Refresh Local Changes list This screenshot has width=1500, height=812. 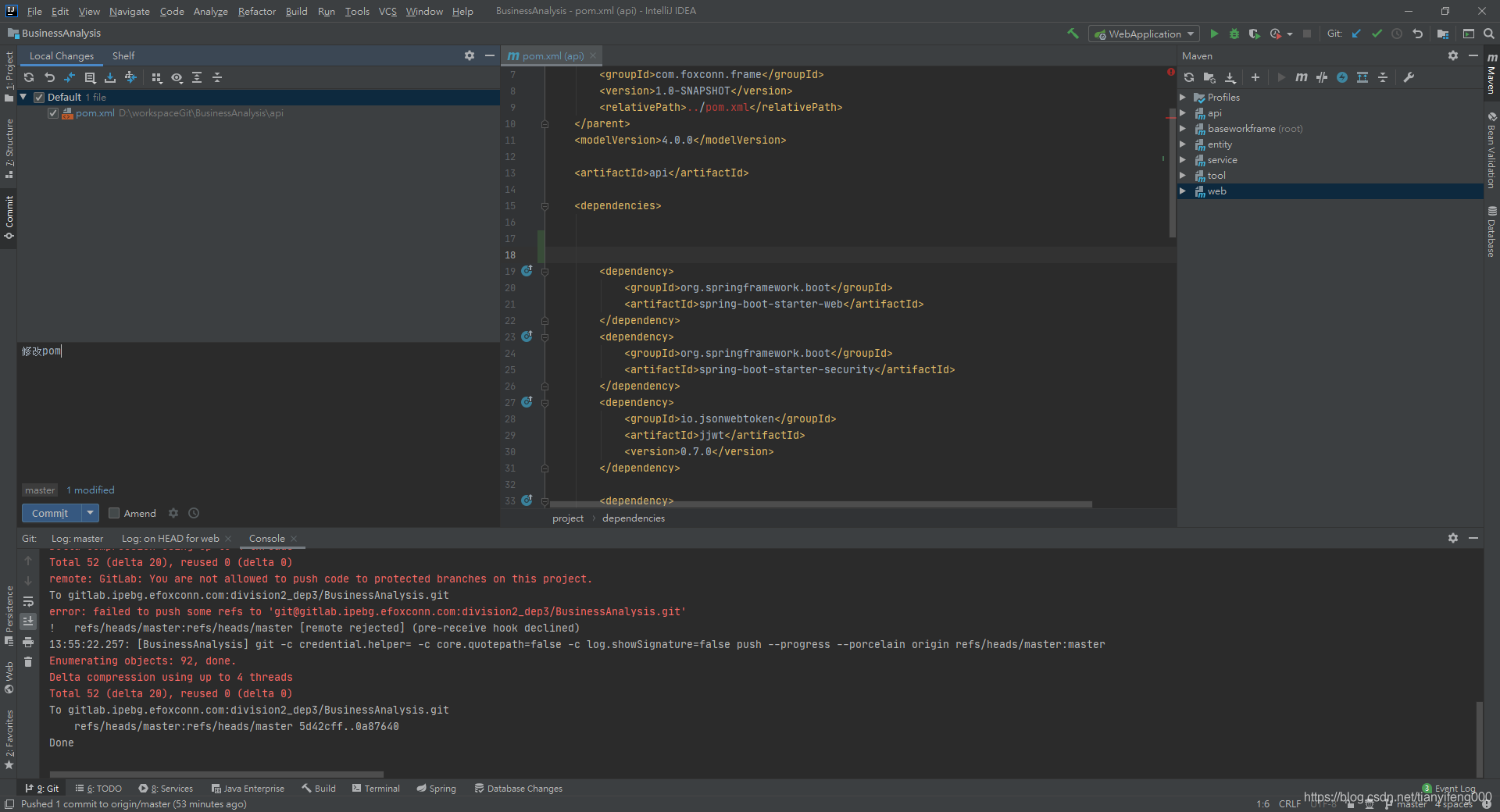[29, 77]
